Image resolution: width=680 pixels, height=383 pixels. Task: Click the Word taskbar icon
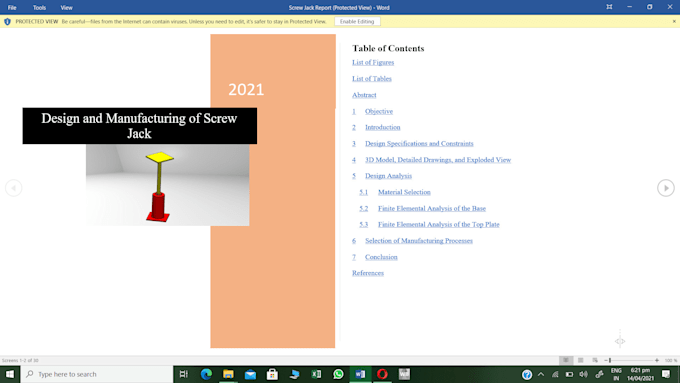360,374
